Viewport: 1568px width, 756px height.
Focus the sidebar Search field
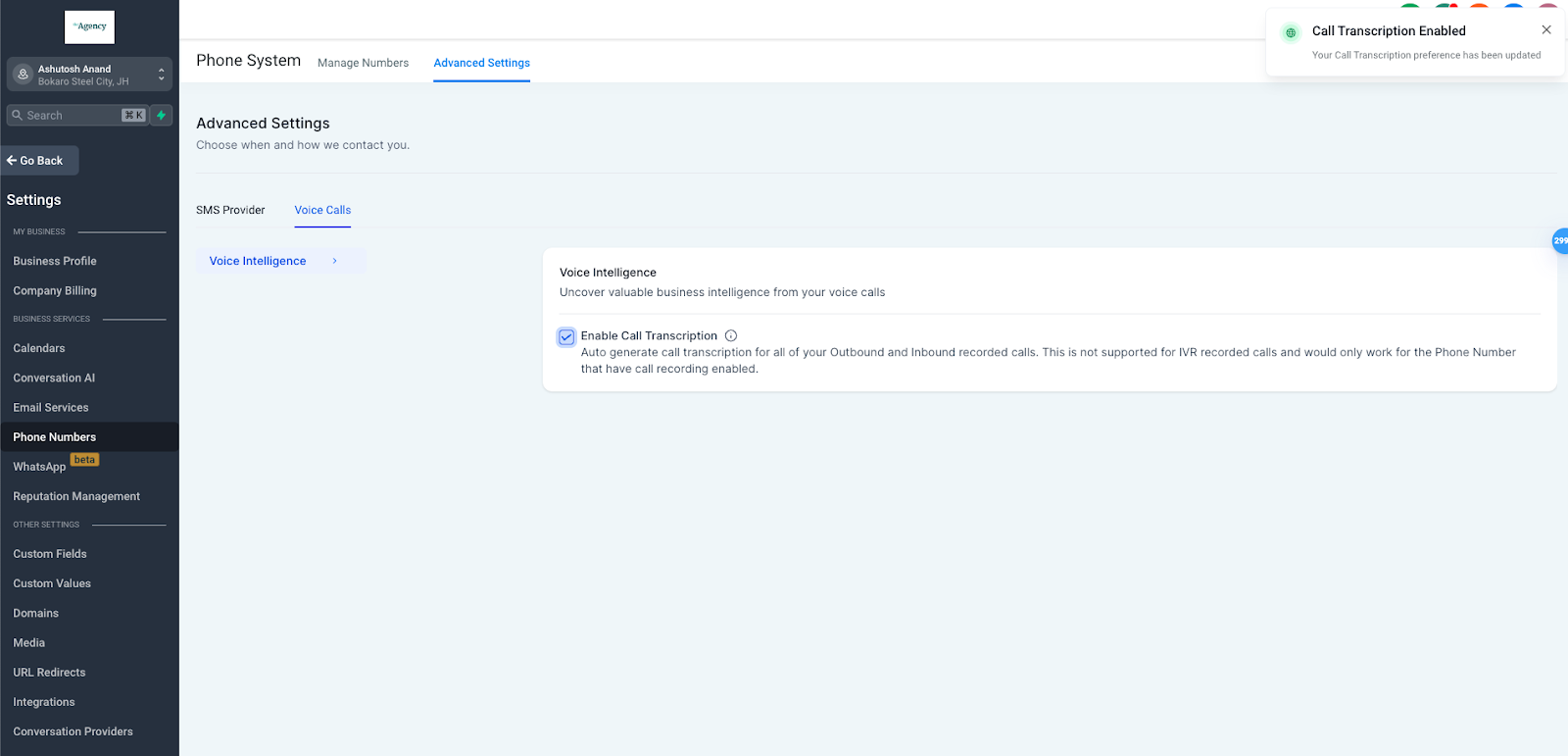[77, 115]
